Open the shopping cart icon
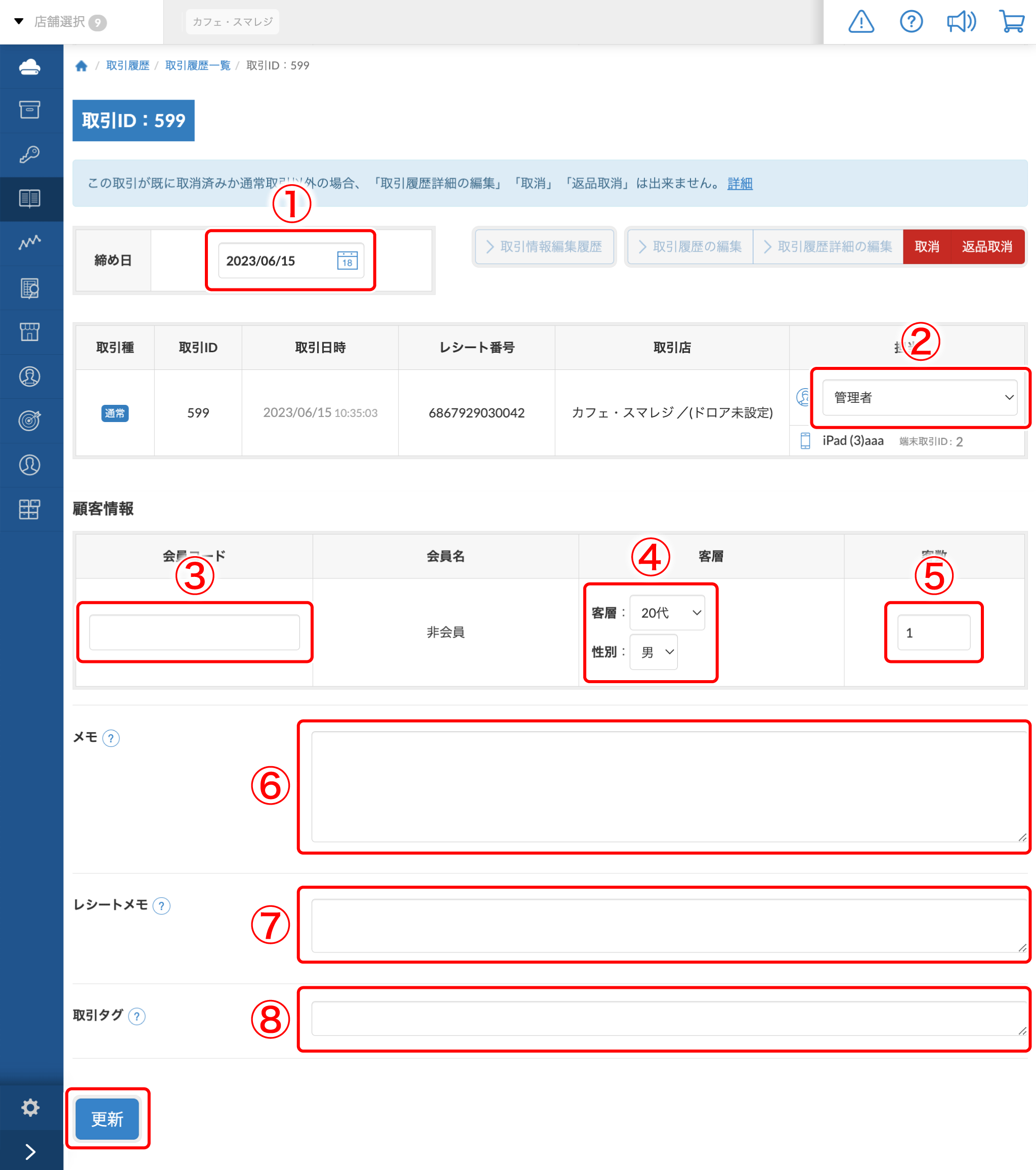 [1011, 22]
